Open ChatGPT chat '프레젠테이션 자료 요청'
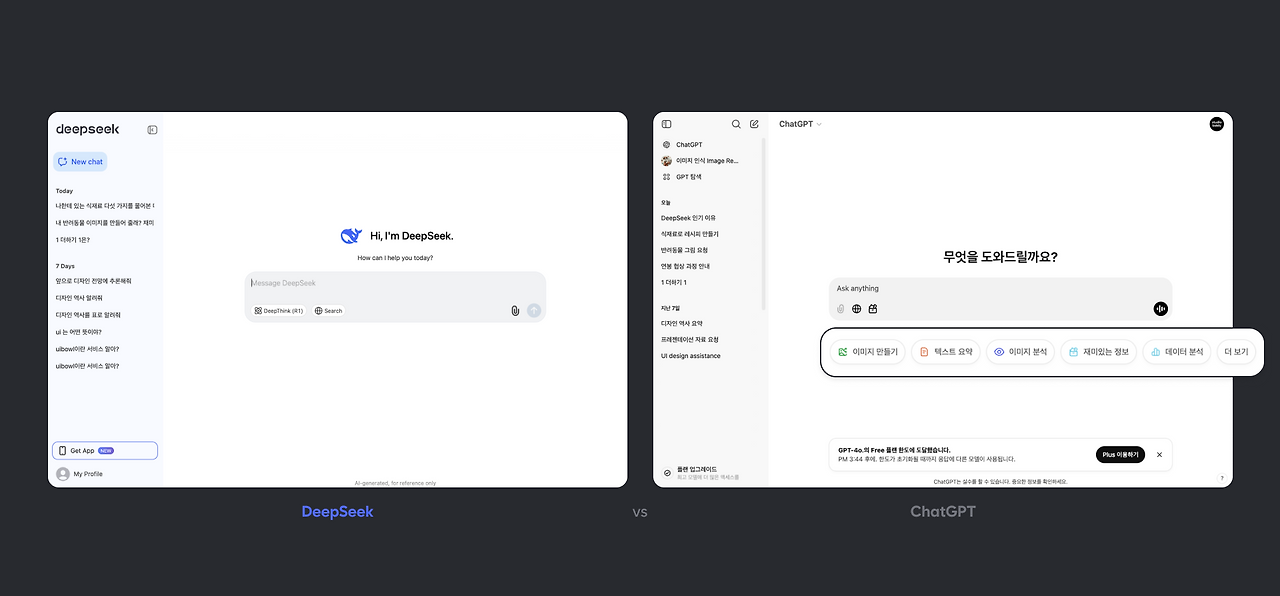 689,339
